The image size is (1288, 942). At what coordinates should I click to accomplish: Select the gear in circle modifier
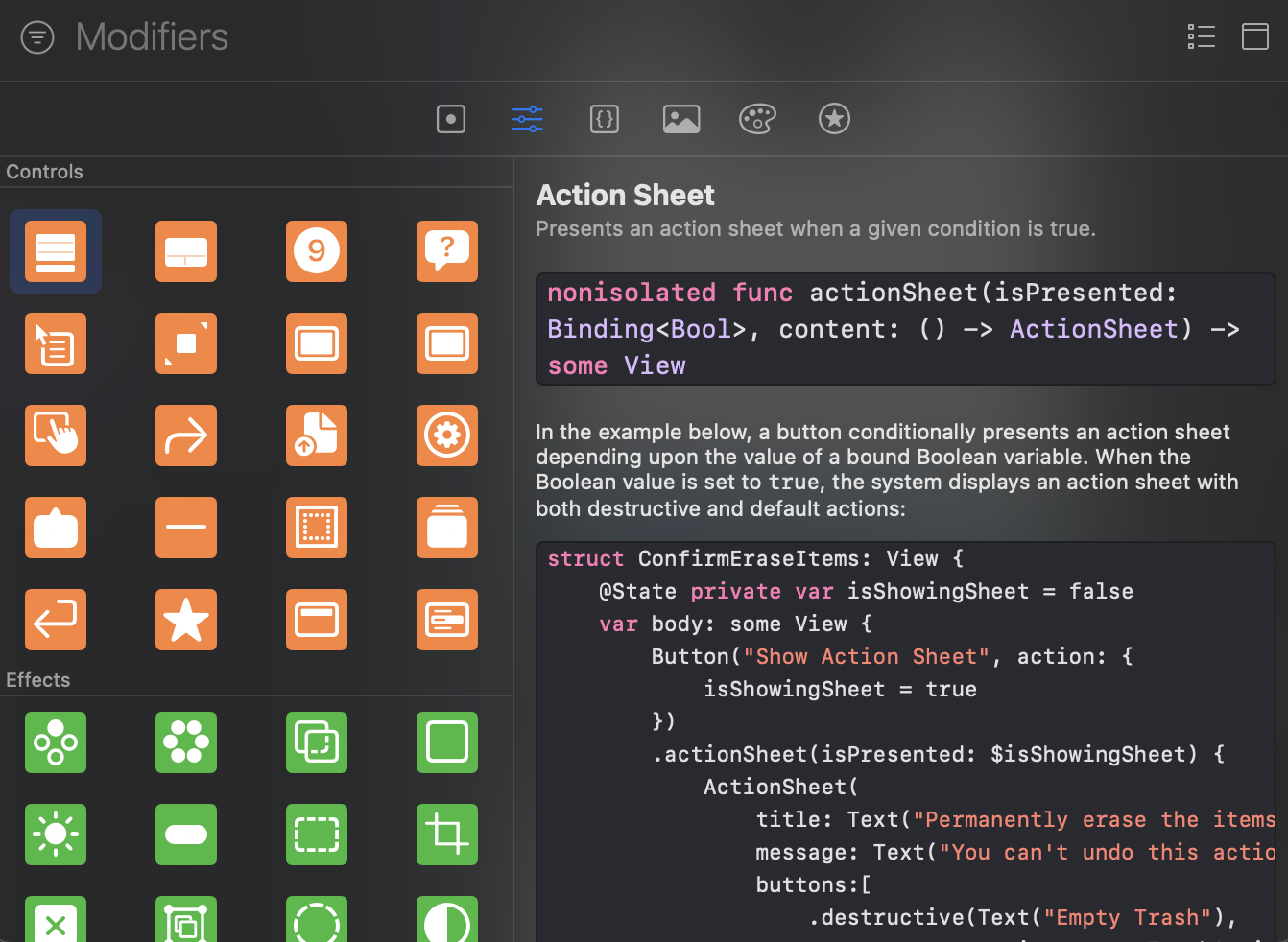click(x=447, y=436)
